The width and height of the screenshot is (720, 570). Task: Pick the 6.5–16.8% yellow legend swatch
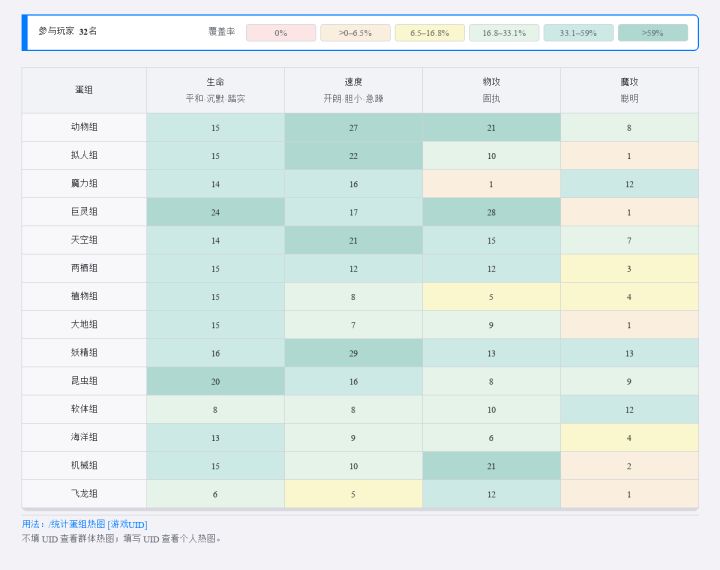click(x=429, y=33)
